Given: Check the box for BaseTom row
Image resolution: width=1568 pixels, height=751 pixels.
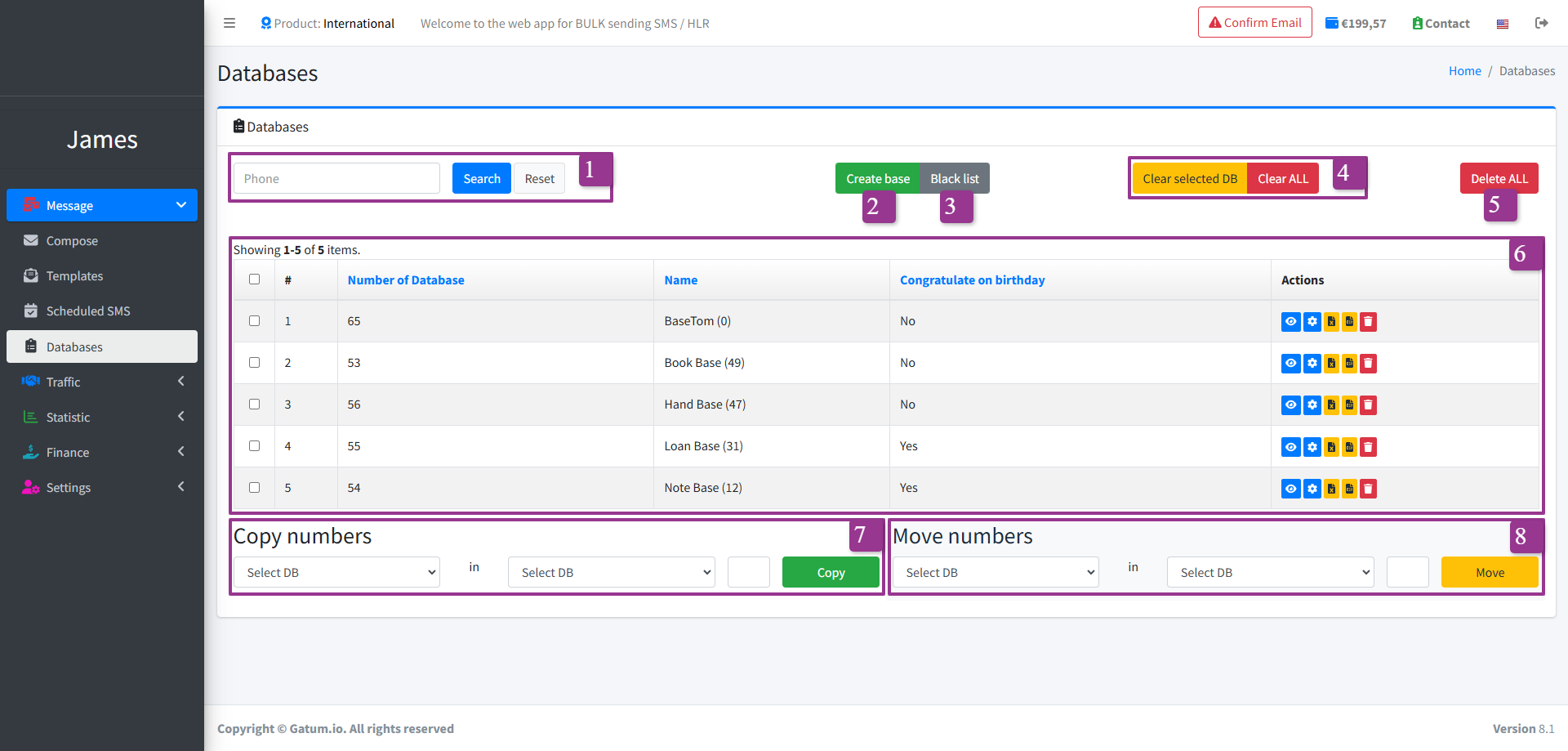Looking at the screenshot, I should coord(254,321).
